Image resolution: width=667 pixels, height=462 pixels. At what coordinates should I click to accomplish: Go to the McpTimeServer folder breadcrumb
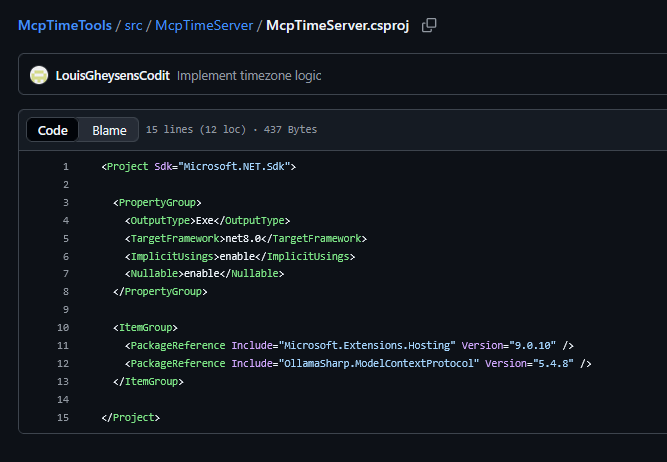point(204,25)
